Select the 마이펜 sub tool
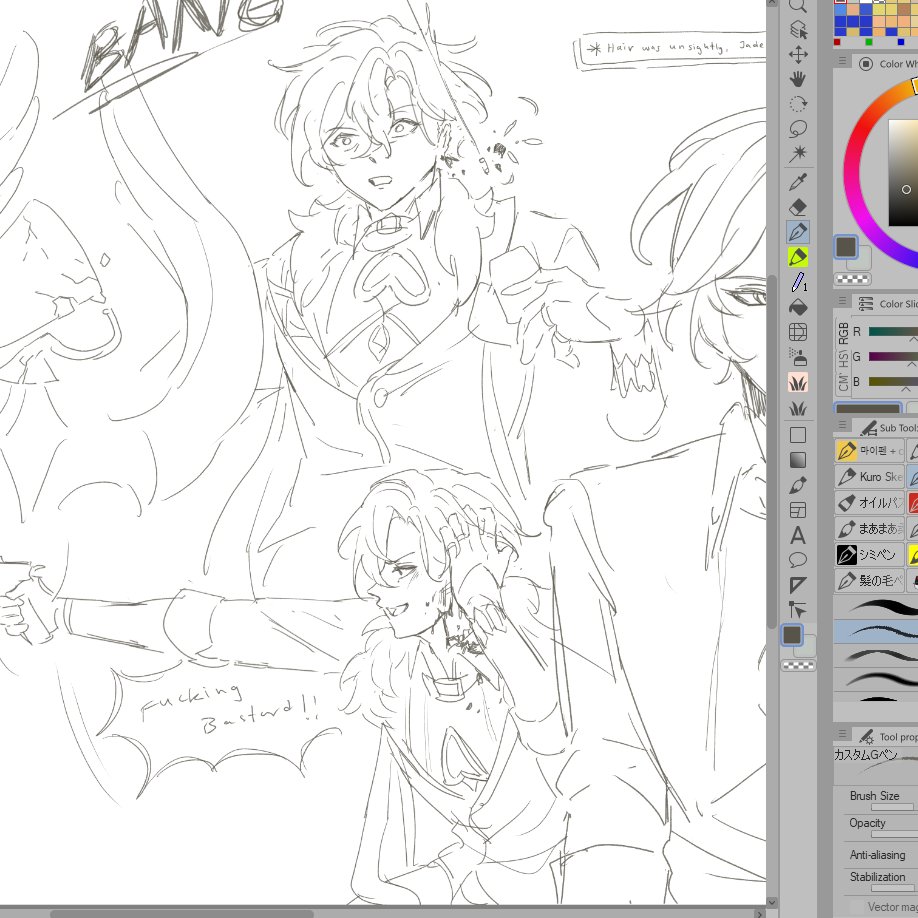The width and height of the screenshot is (918, 918). point(869,451)
